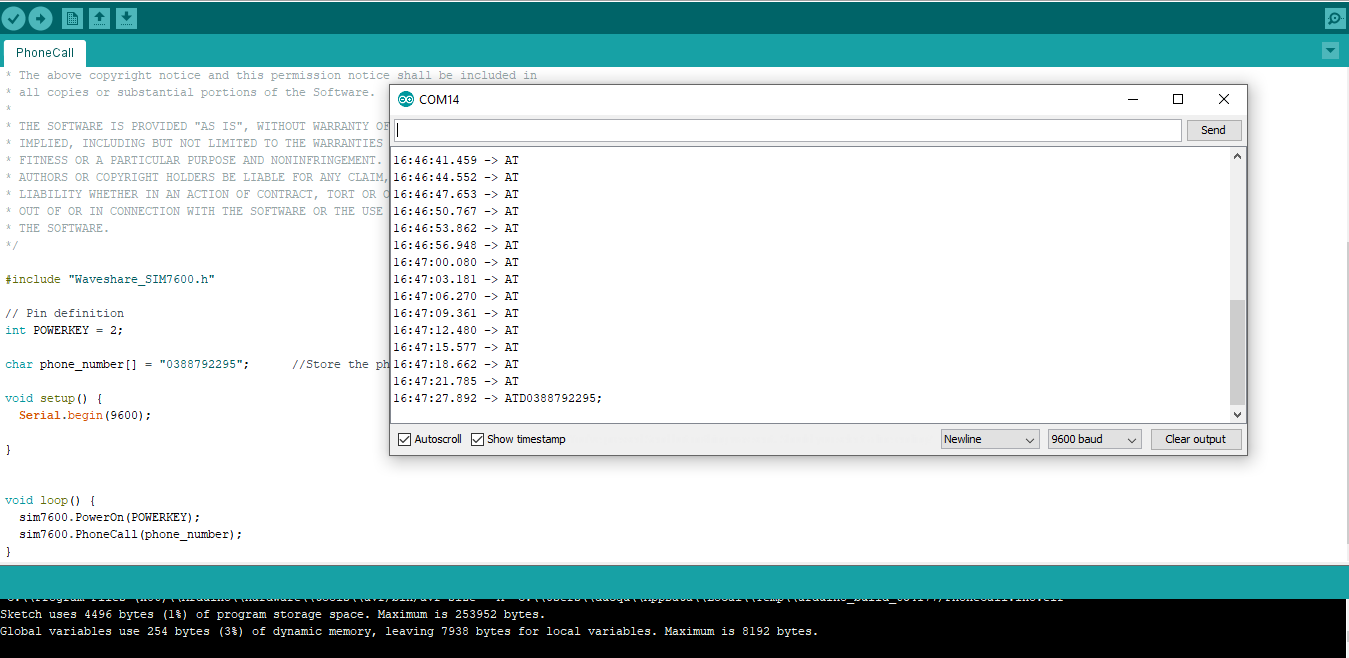The height and width of the screenshot is (658, 1349).
Task: Click the Send button in the serial monitor
Action: pos(1213,130)
